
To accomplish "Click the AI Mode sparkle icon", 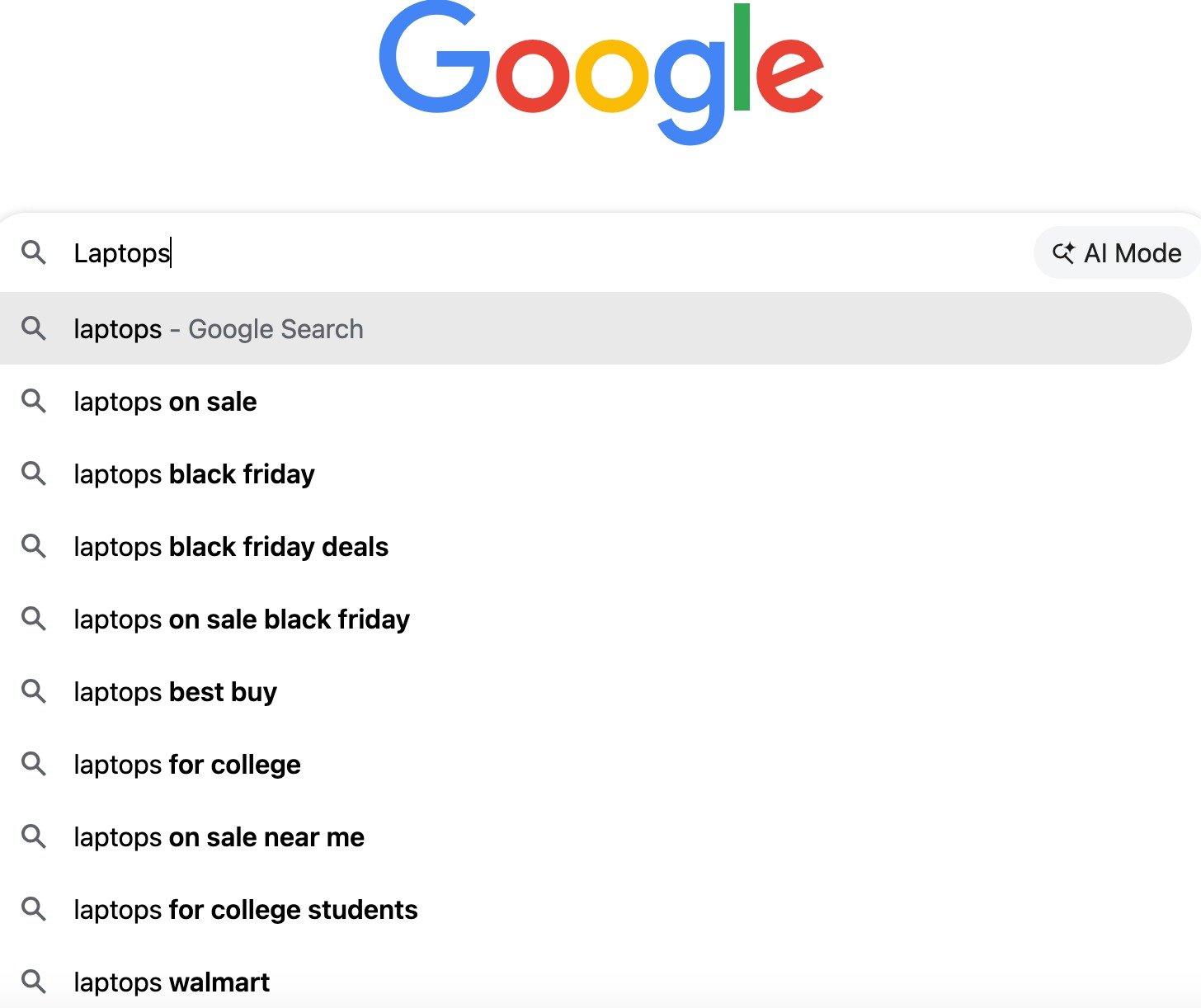I will (1065, 253).
